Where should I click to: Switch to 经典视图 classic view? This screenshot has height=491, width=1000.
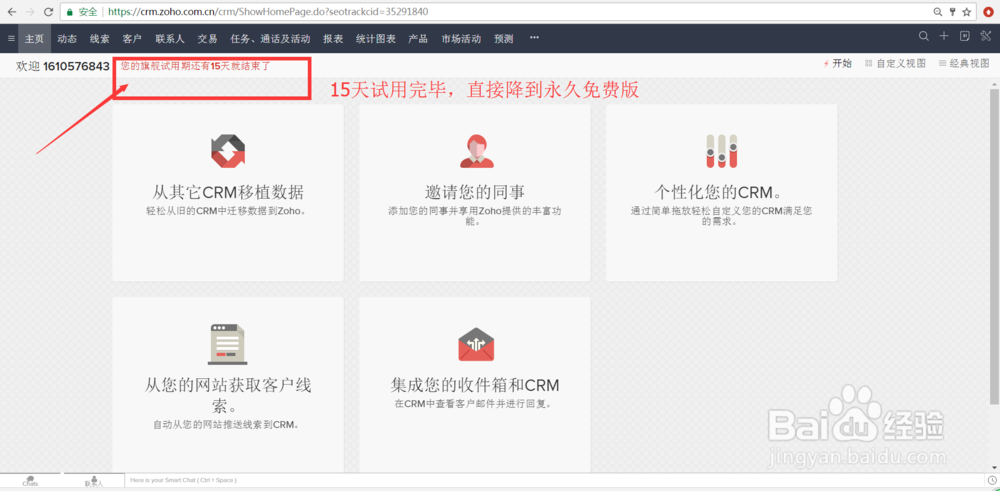click(x=964, y=63)
